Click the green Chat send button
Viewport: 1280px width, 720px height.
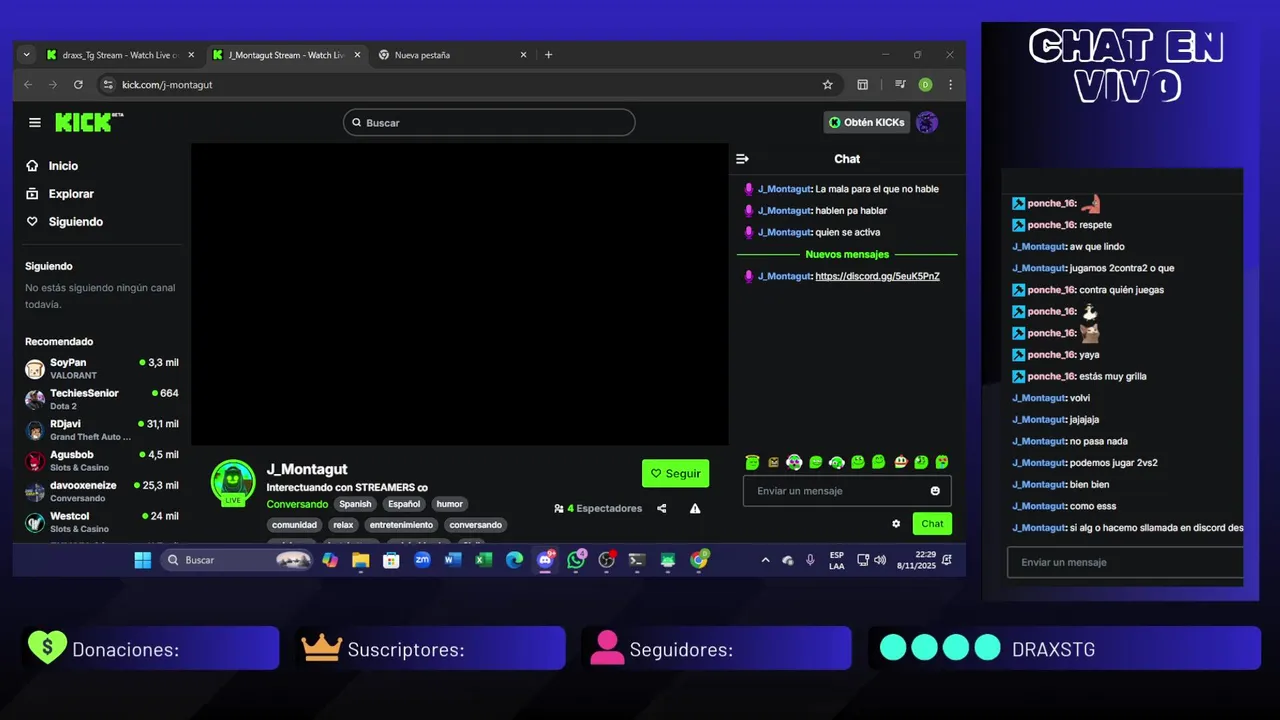click(x=932, y=523)
